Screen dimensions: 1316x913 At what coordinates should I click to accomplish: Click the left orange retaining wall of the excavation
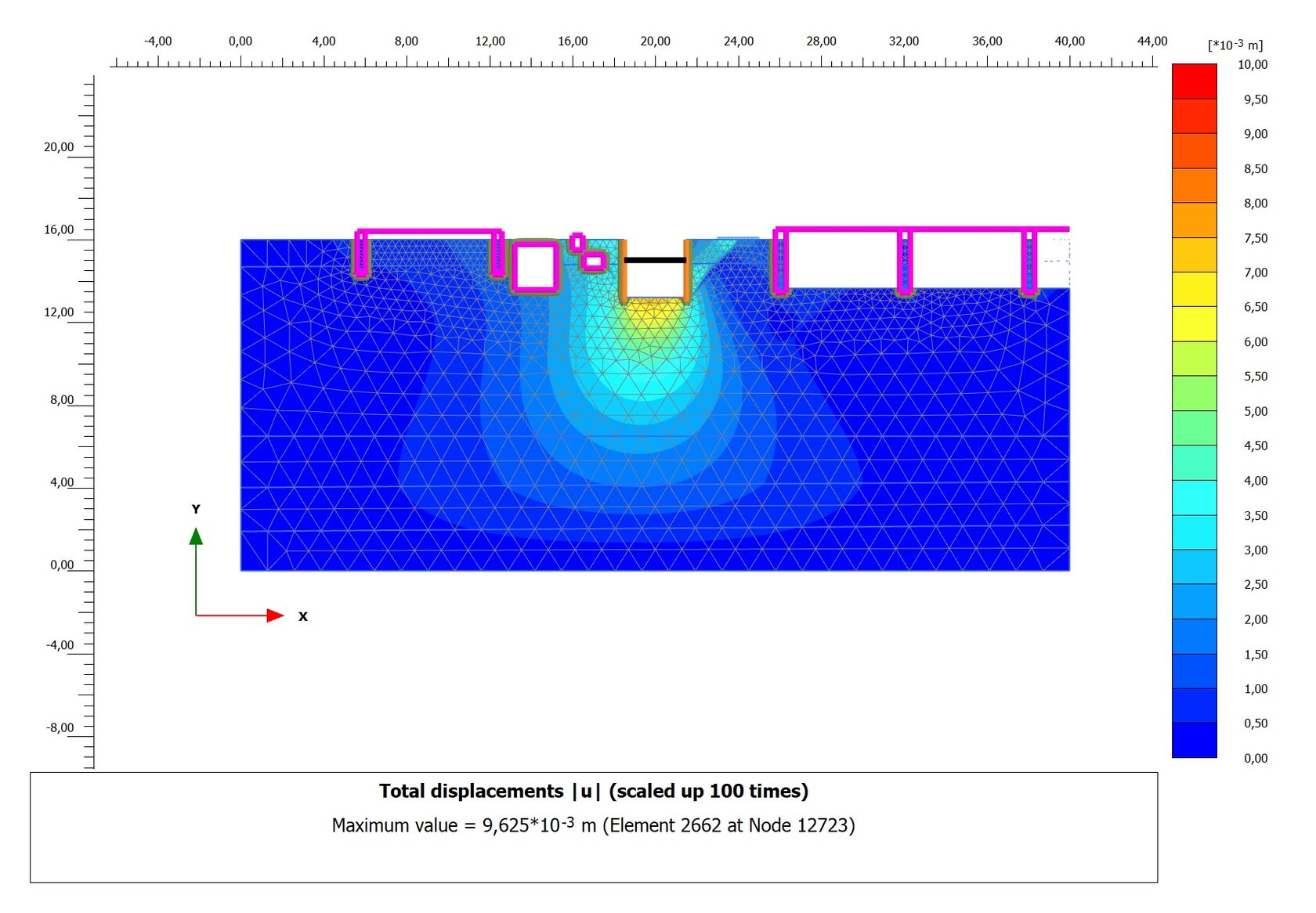point(624,271)
